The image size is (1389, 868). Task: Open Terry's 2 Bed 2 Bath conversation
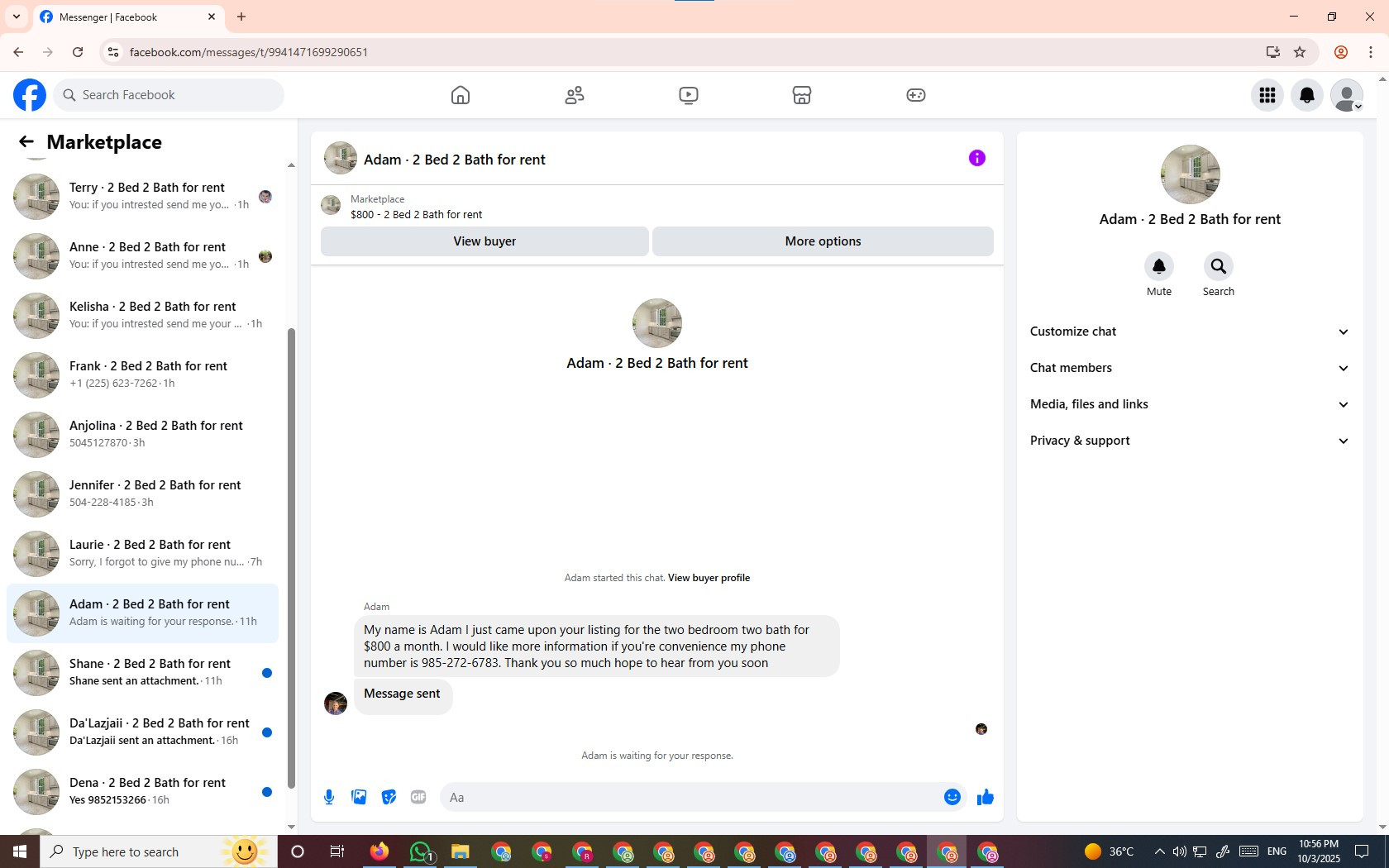click(x=142, y=197)
